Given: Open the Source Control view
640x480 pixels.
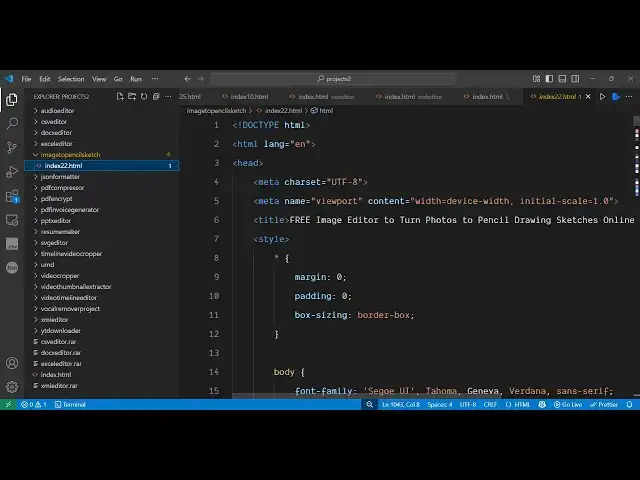Looking at the screenshot, I should [12, 147].
